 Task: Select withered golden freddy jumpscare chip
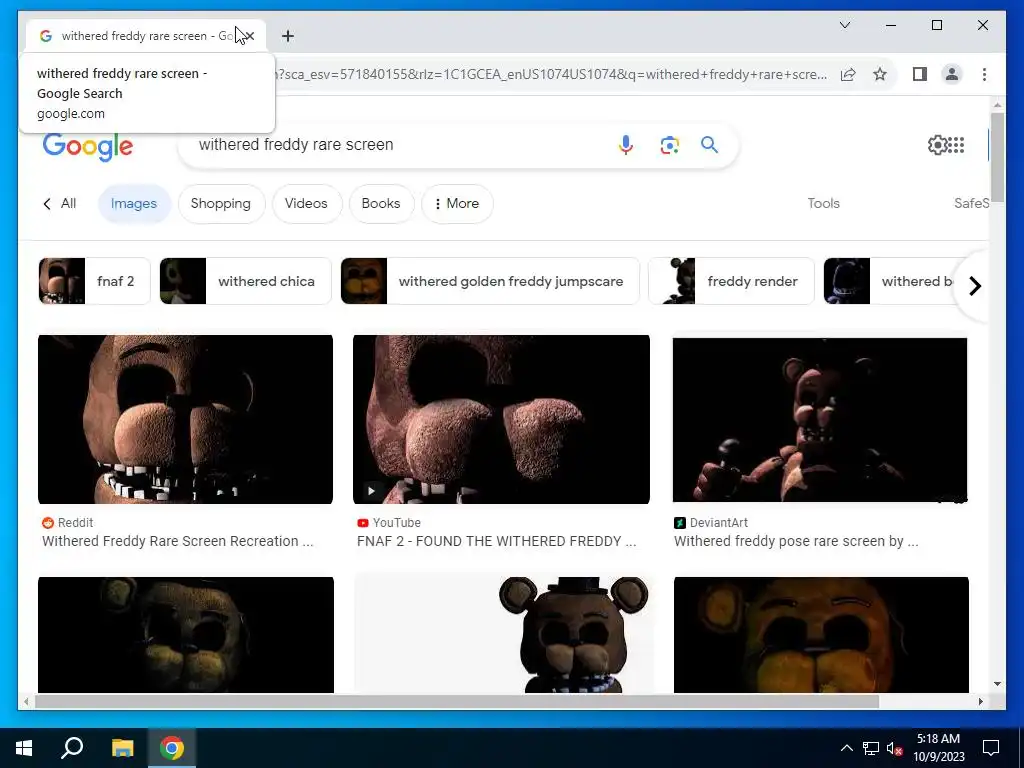pyautogui.click(x=490, y=281)
